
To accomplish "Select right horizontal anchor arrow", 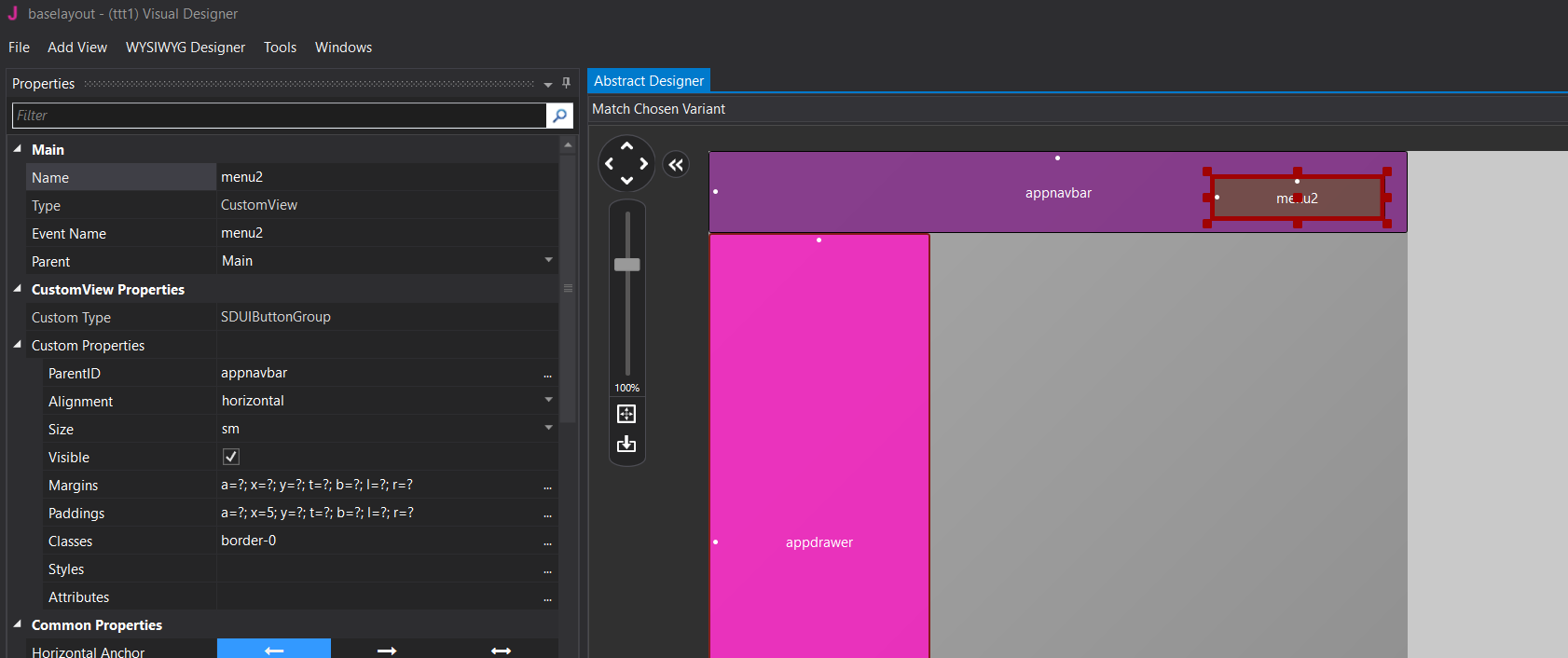I will pos(388,649).
